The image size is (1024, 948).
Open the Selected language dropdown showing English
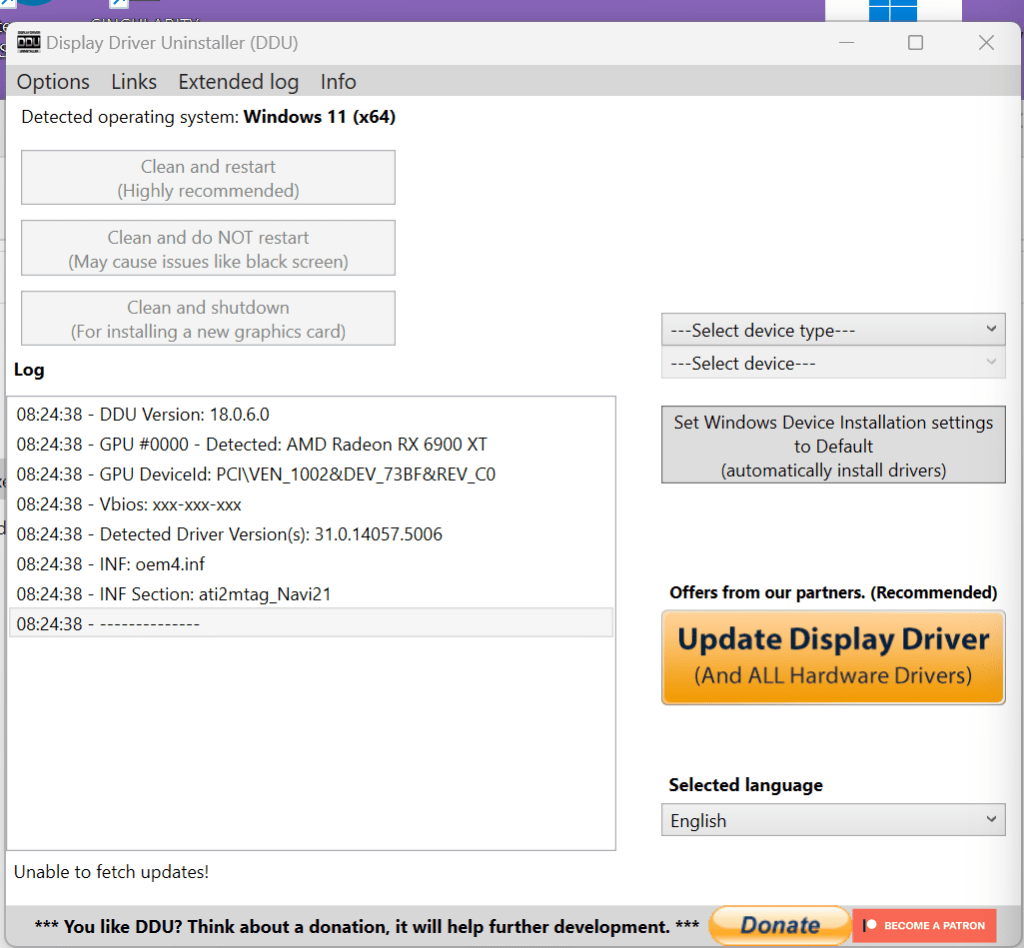(833, 820)
